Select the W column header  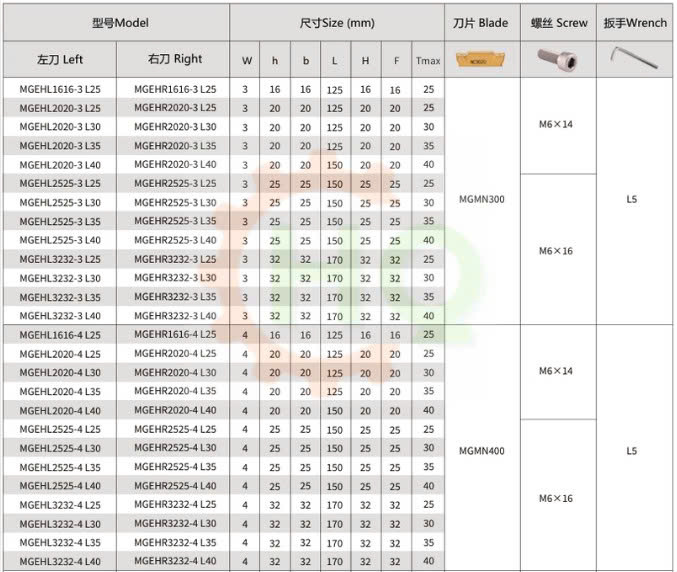coord(246,61)
